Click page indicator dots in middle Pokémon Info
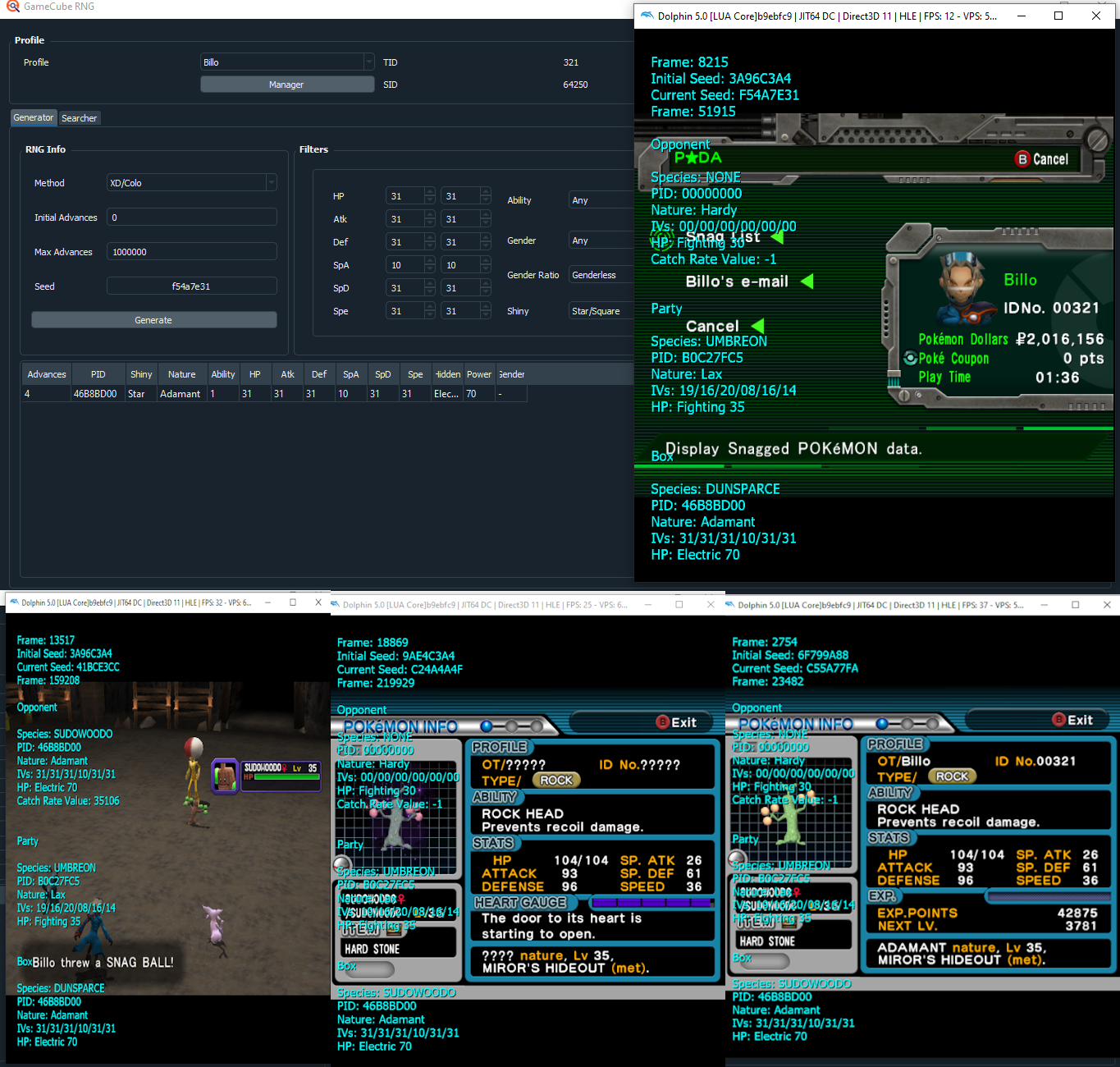Viewport: 1120px width, 1067px height. pos(512,726)
